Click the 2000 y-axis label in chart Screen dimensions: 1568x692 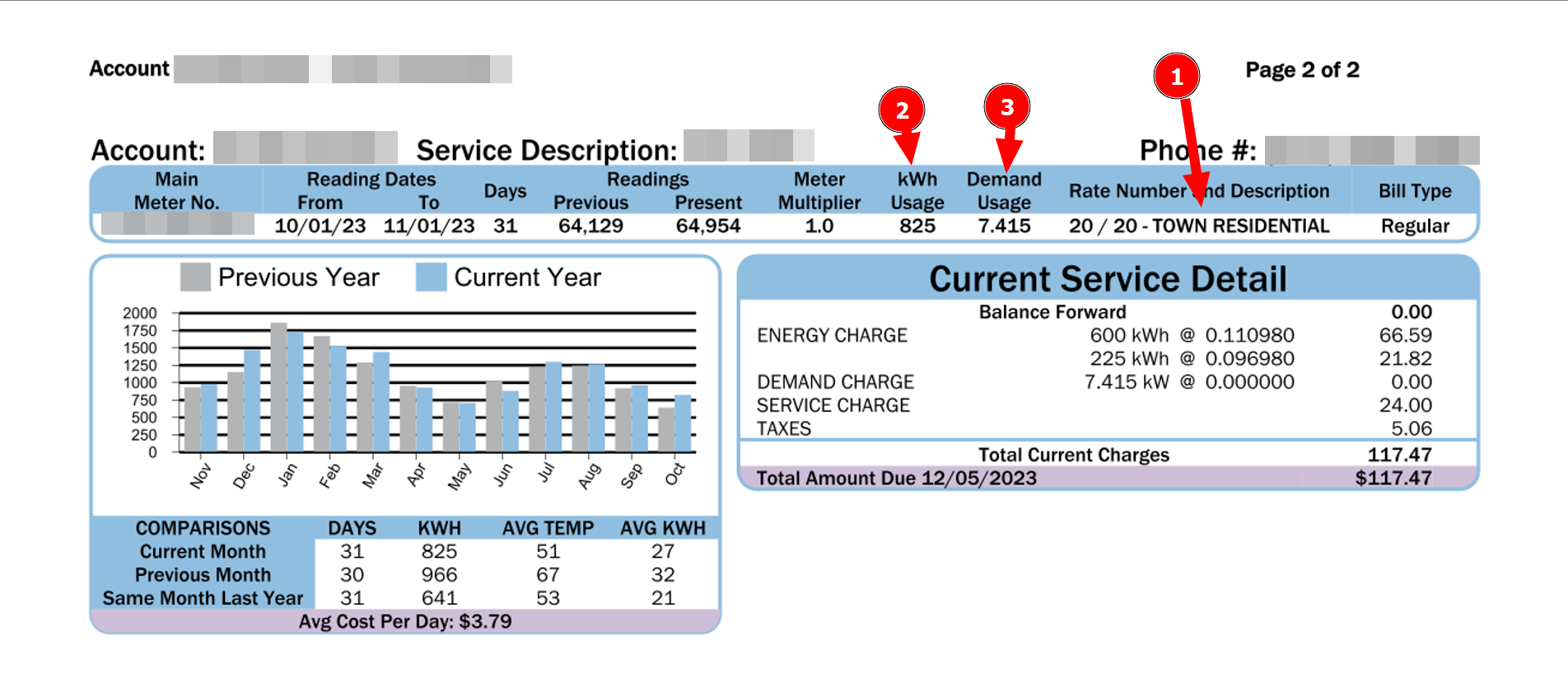139,313
